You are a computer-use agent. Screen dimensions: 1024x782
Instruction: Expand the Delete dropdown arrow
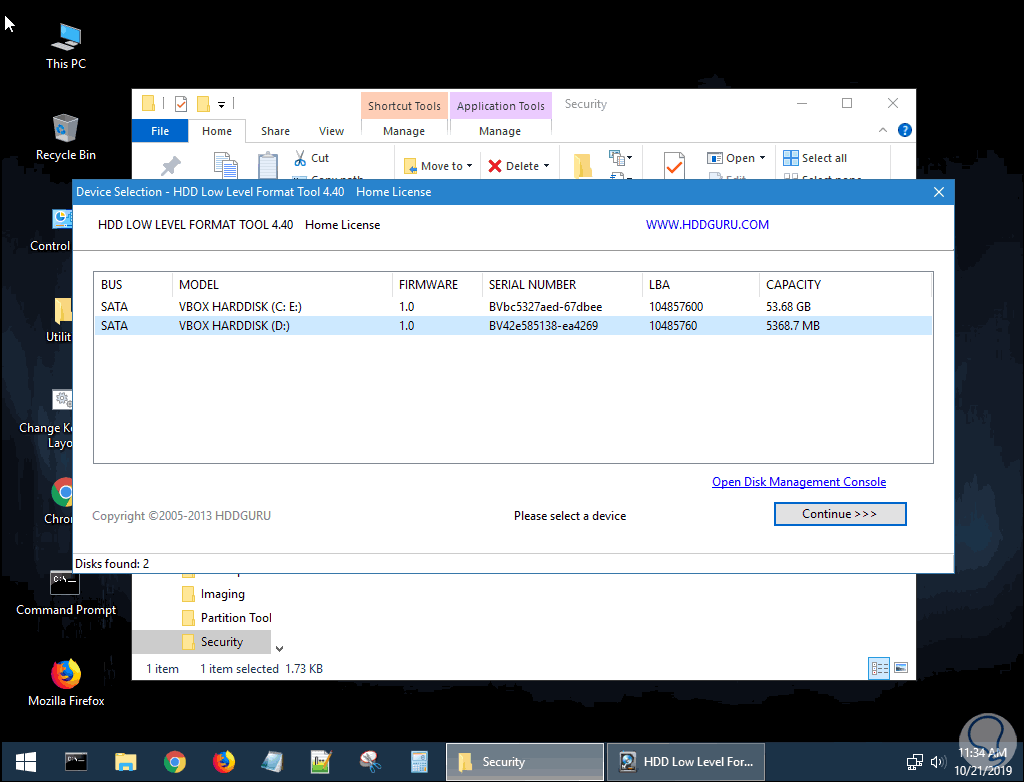(547, 166)
